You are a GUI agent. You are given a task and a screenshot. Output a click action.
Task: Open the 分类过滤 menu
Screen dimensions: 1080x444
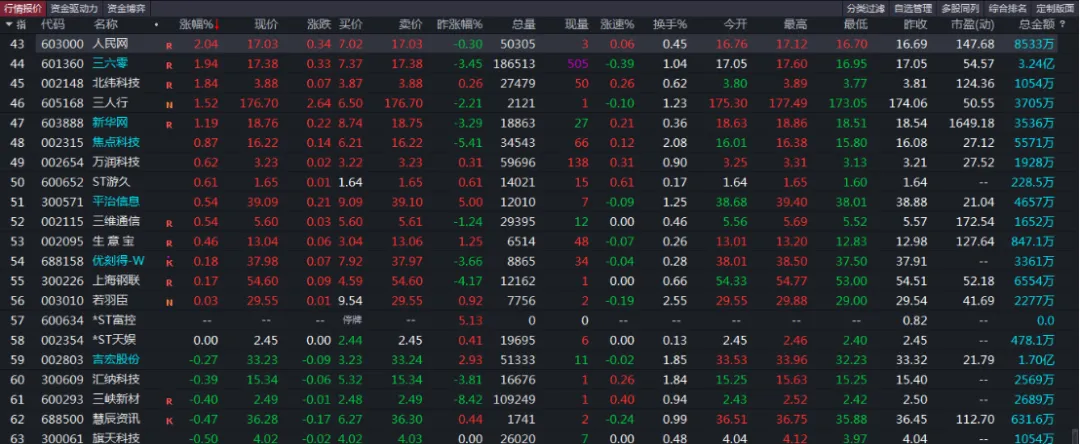[866, 8]
